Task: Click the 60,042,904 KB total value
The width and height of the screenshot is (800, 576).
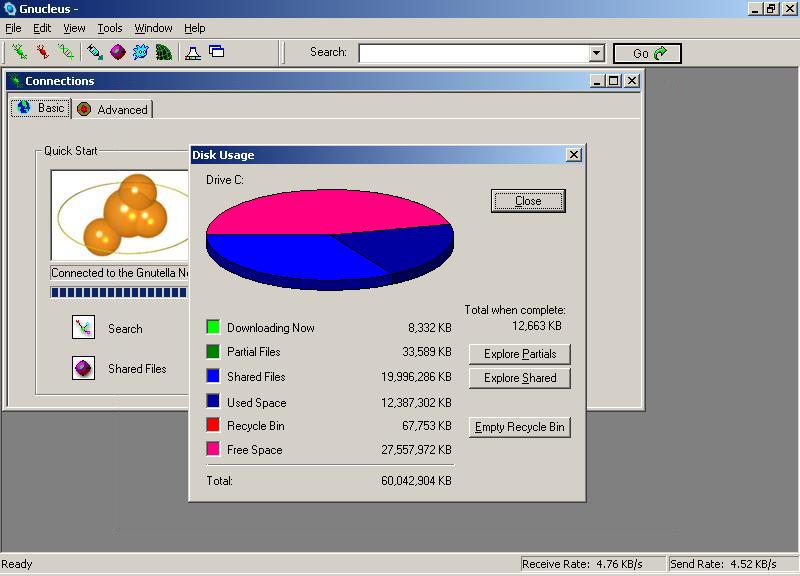Action: tap(416, 481)
